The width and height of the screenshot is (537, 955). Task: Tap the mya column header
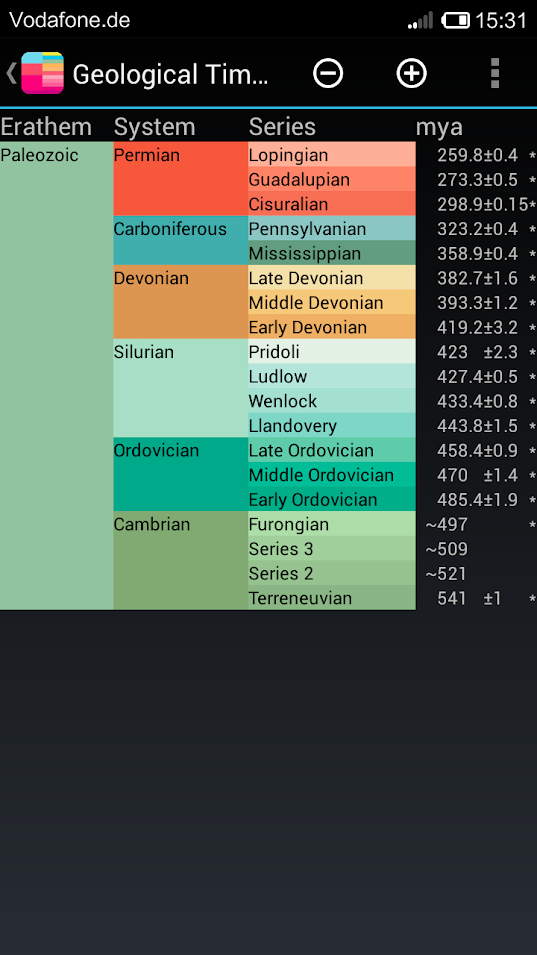pyautogui.click(x=439, y=127)
